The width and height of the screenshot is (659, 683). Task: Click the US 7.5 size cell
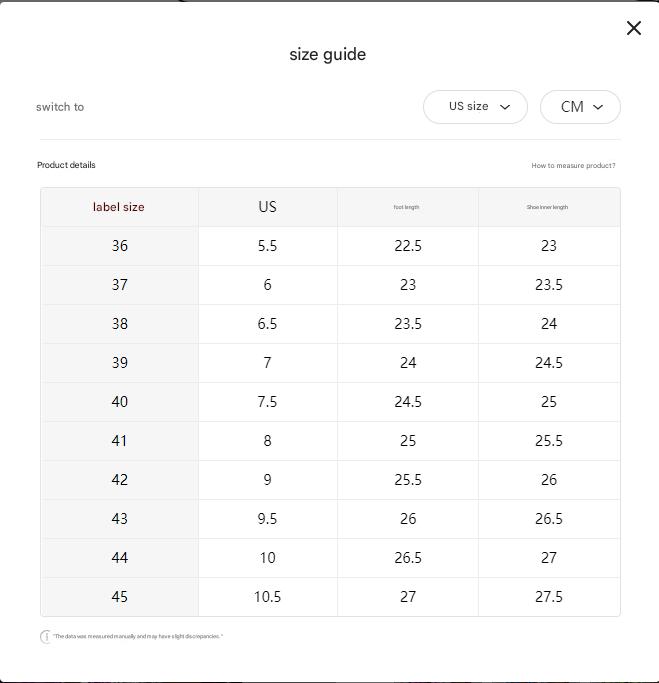pyautogui.click(x=267, y=402)
